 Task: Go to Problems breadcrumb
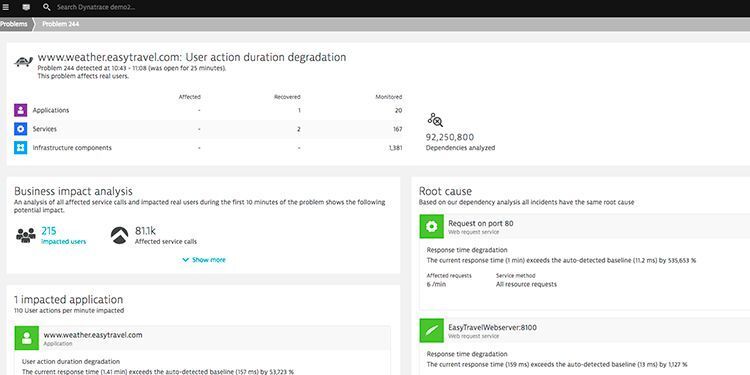(14, 24)
